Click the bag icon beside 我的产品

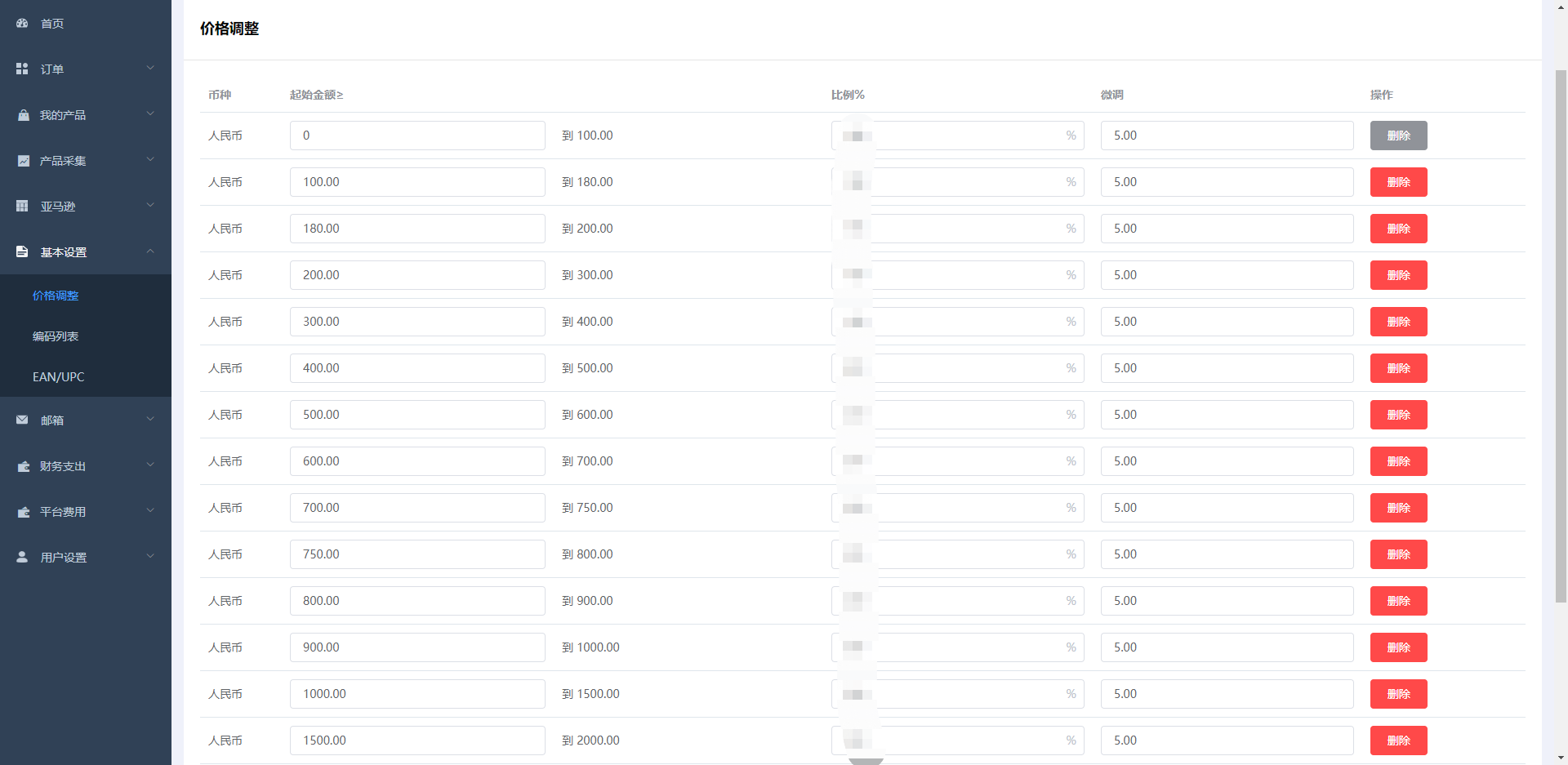[x=23, y=115]
